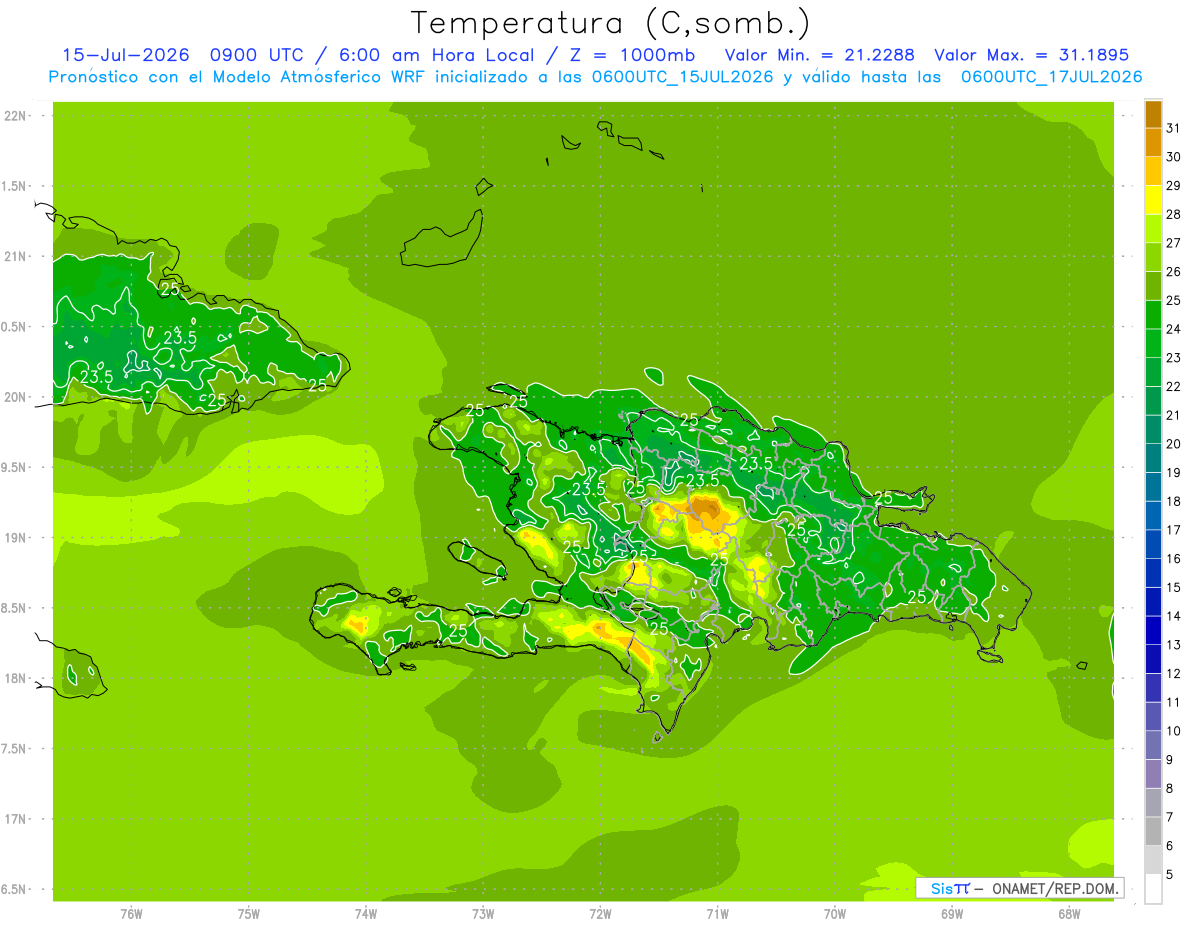Viewport: 1200px width, 927px height.
Task: Select the date "15-Jul-2026" in header
Action: click(x=128, y=55)
